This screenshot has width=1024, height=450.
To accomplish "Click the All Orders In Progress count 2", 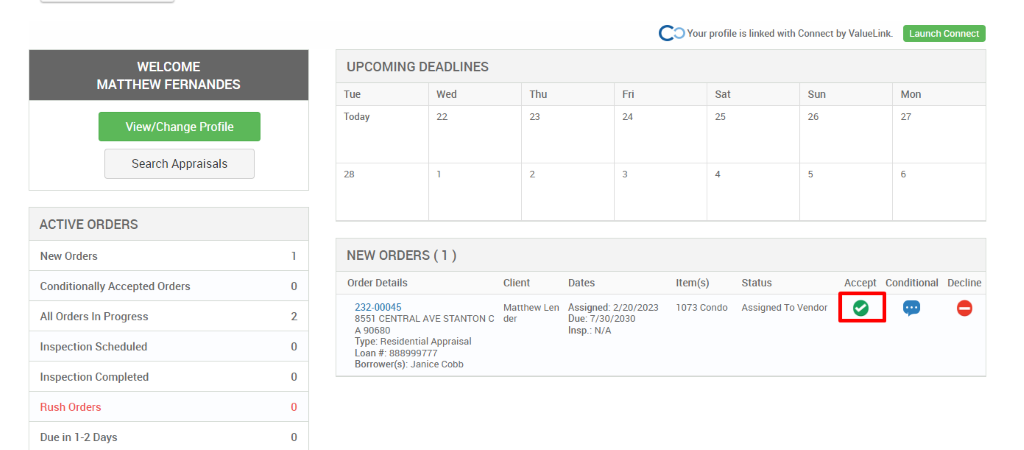I will point(294,317).
